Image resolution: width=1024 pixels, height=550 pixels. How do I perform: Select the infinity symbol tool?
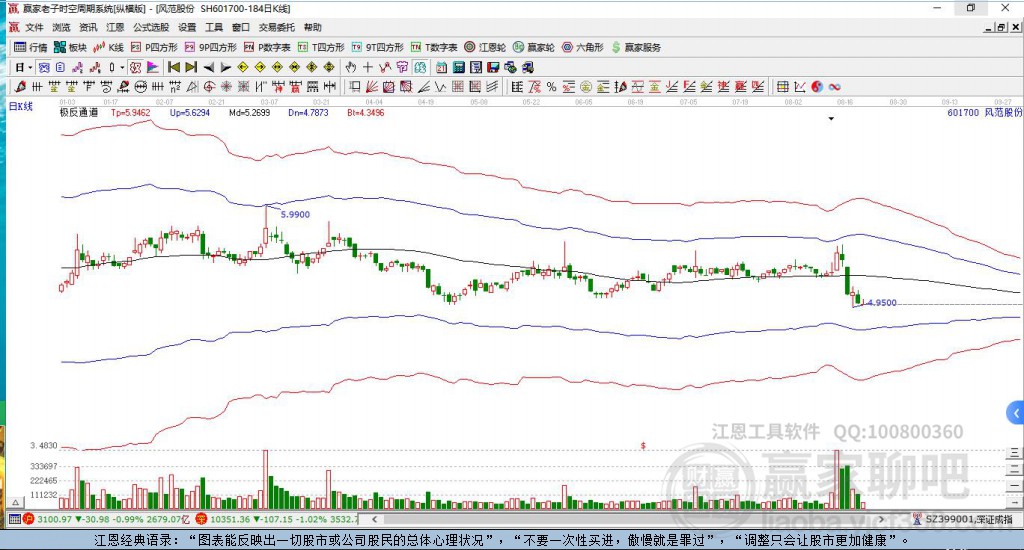(835, 86)
